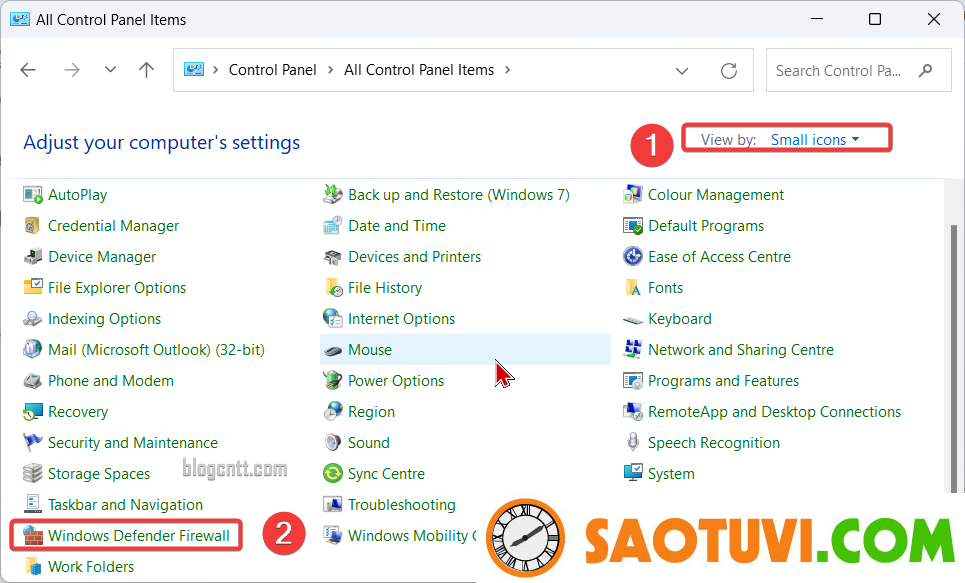Click the Work Folders link

91,566
